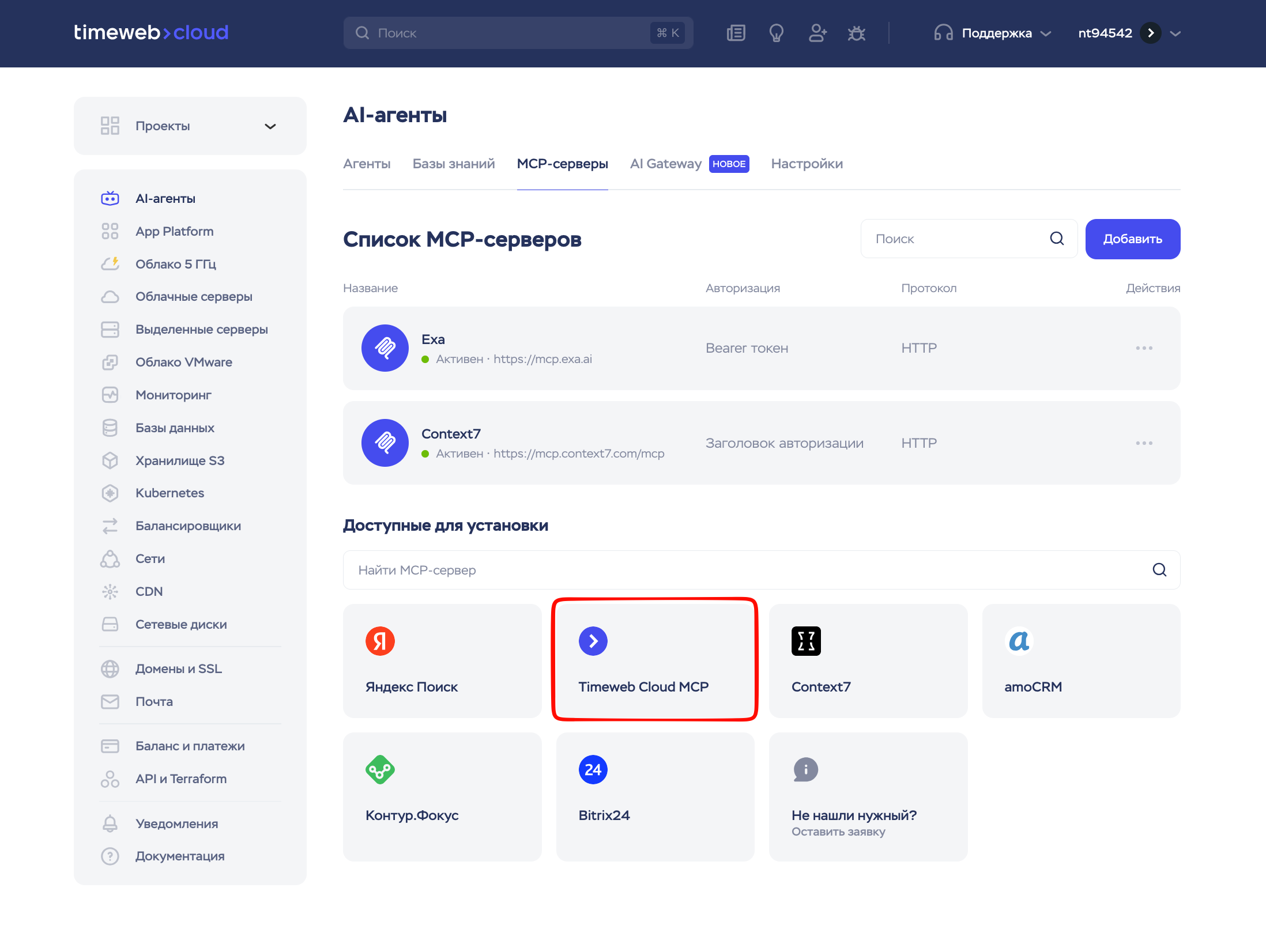Screen dimensions: 1266x952
Task: Click the Bearer токен cell
Action: [747, 348]
